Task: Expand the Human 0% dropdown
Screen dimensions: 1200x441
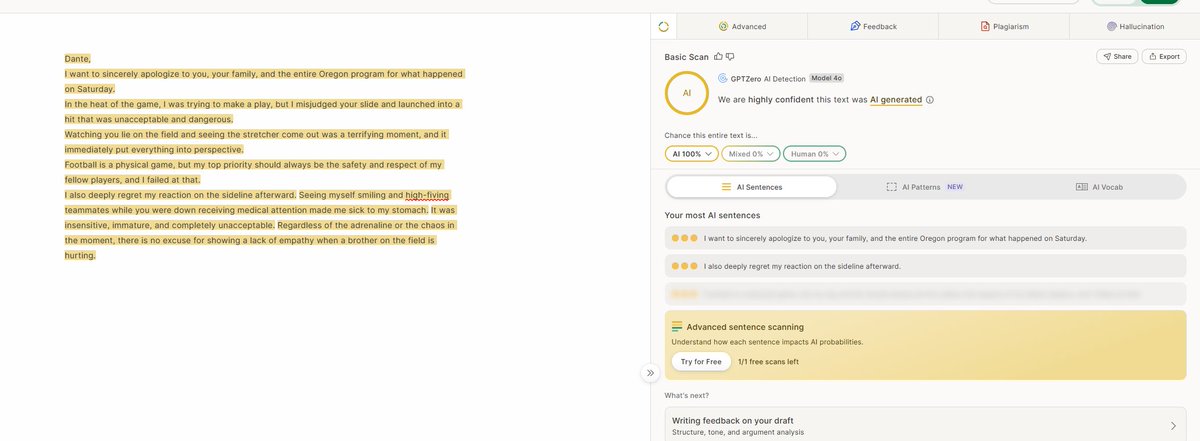Action: tap(815, 154)
